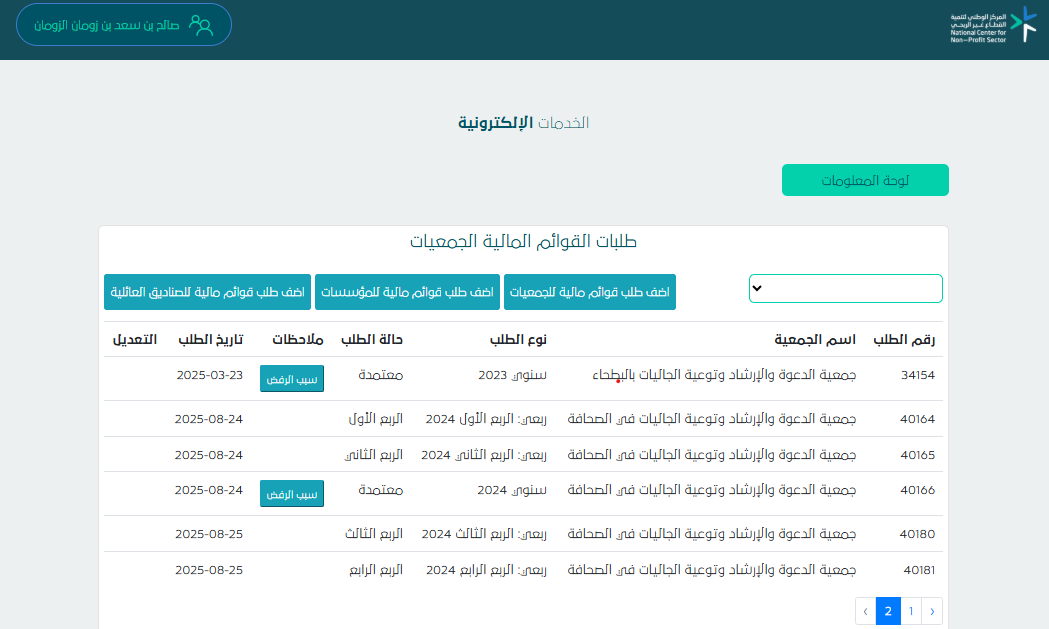View سبب الرفض for request 40166
Viewport: 1049px width, 629px height.
coord(292,493)
